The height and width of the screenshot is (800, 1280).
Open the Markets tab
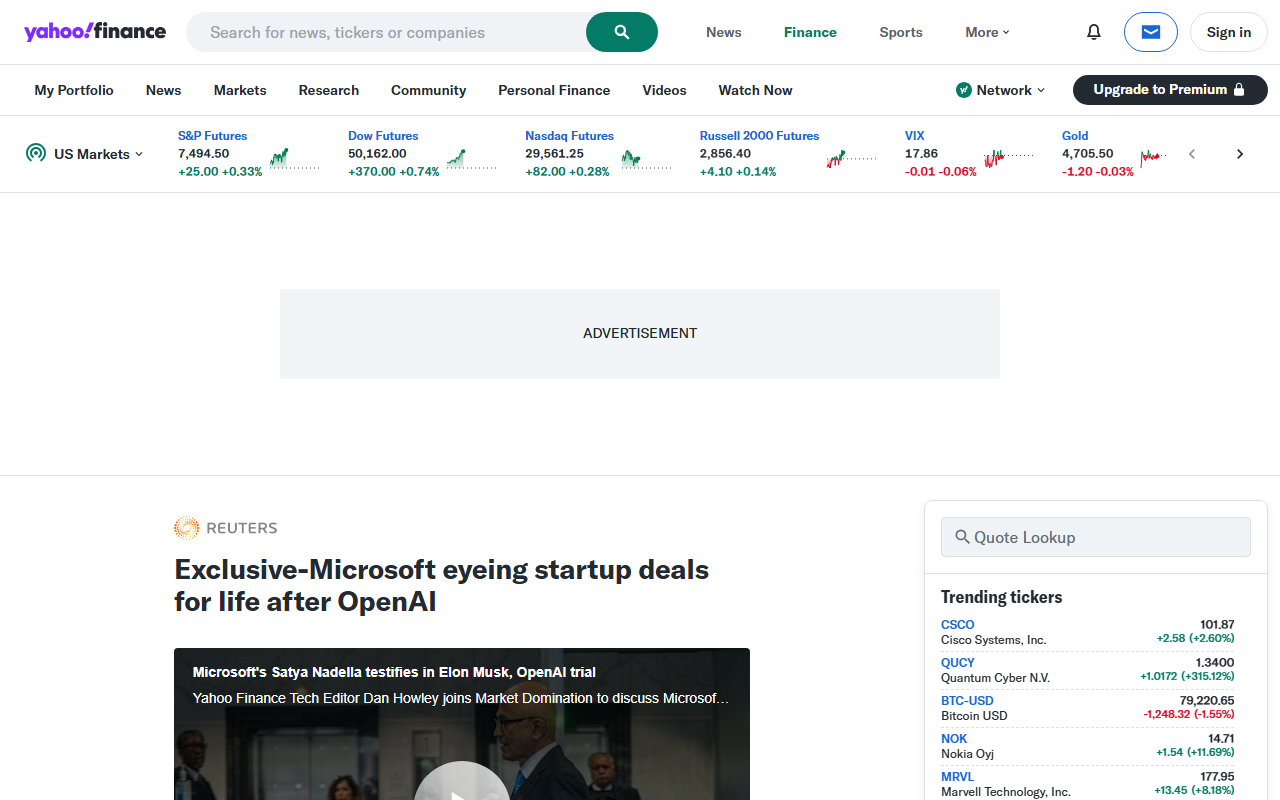[240, 90]
